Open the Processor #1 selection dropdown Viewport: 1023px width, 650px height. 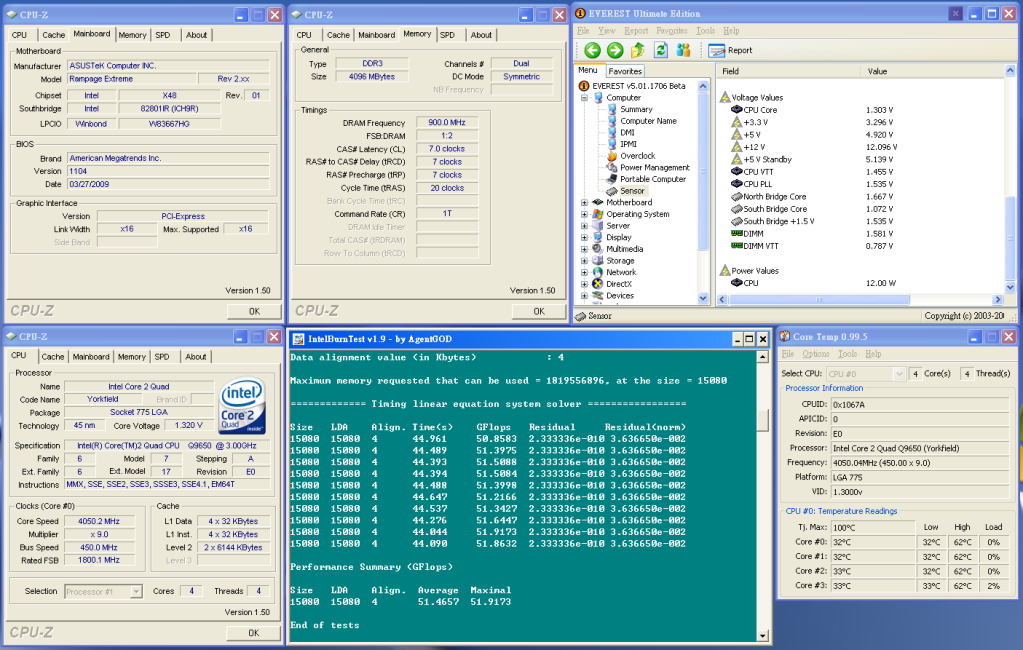click(136, 592)
